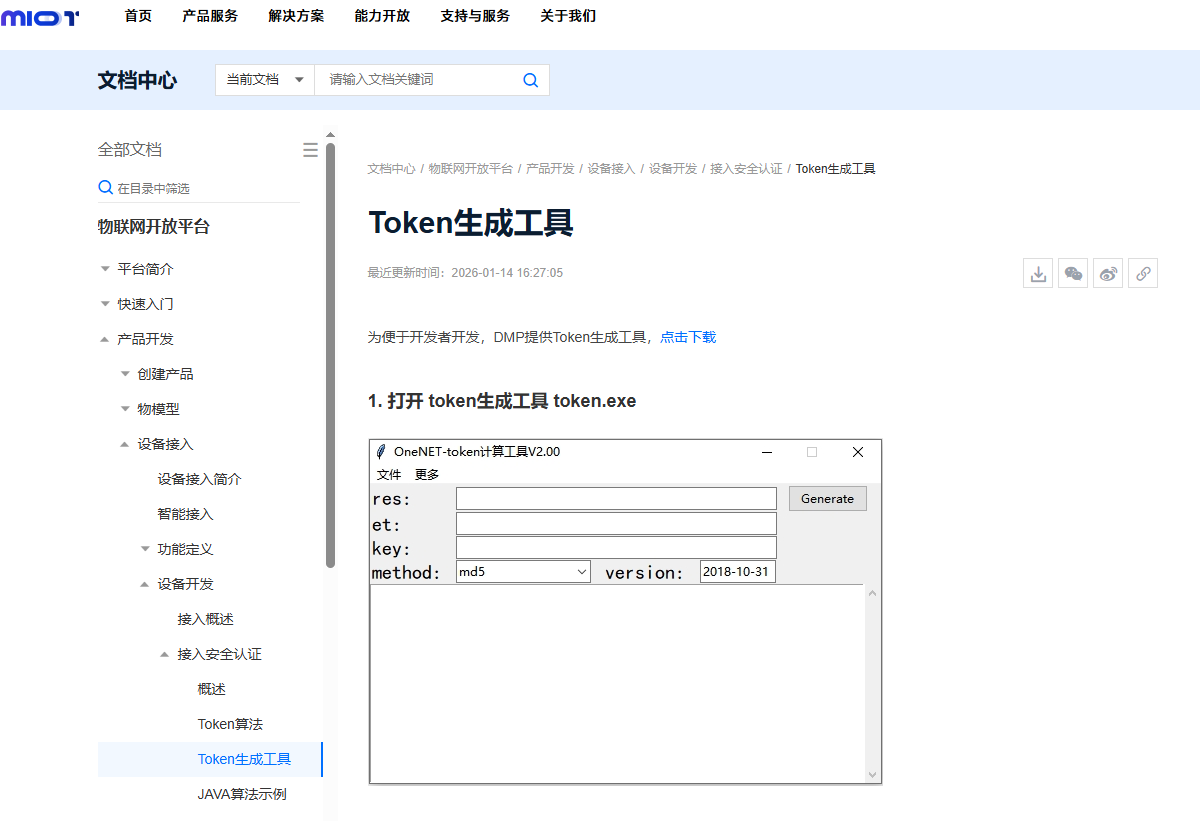Open 关于我们 menu
Viewport: 1200px width, 821px height.
pyautogui.click(x=568, y=16)
